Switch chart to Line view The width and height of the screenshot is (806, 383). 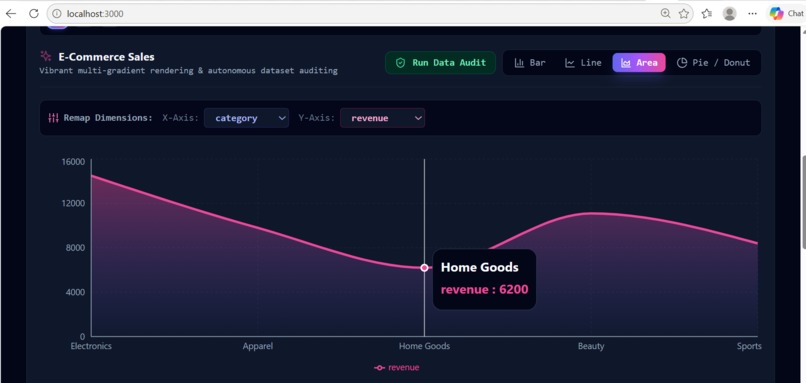point(583,63)
